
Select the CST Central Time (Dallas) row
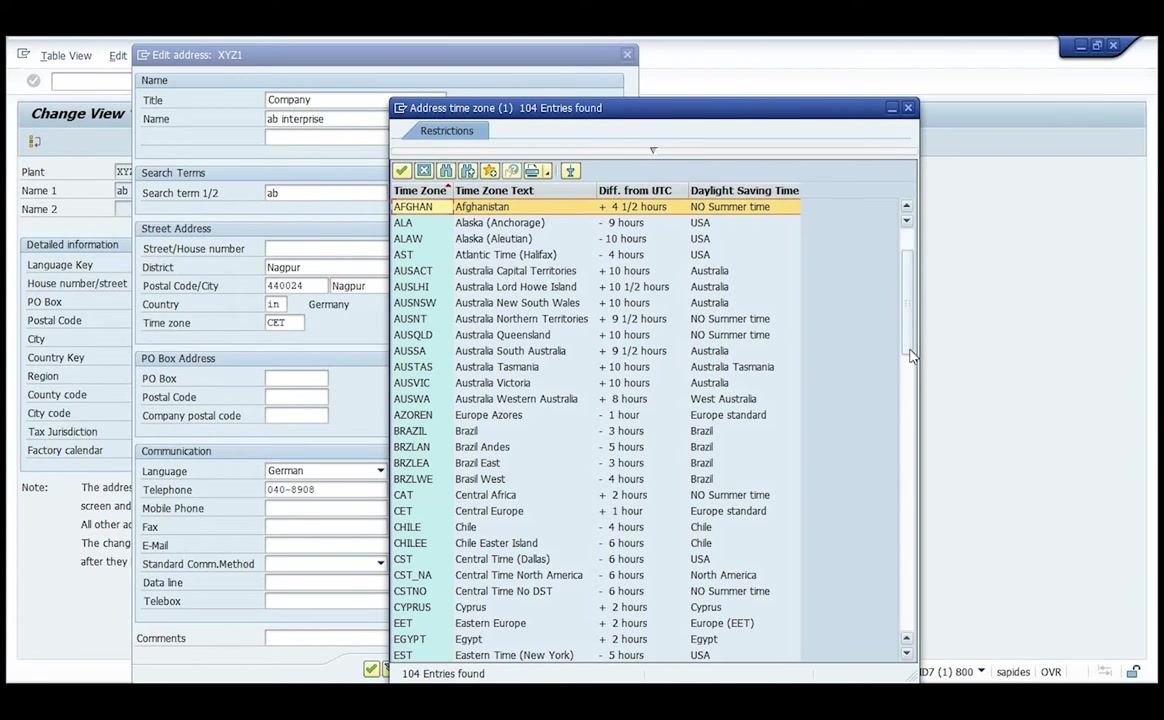[596, 560]
